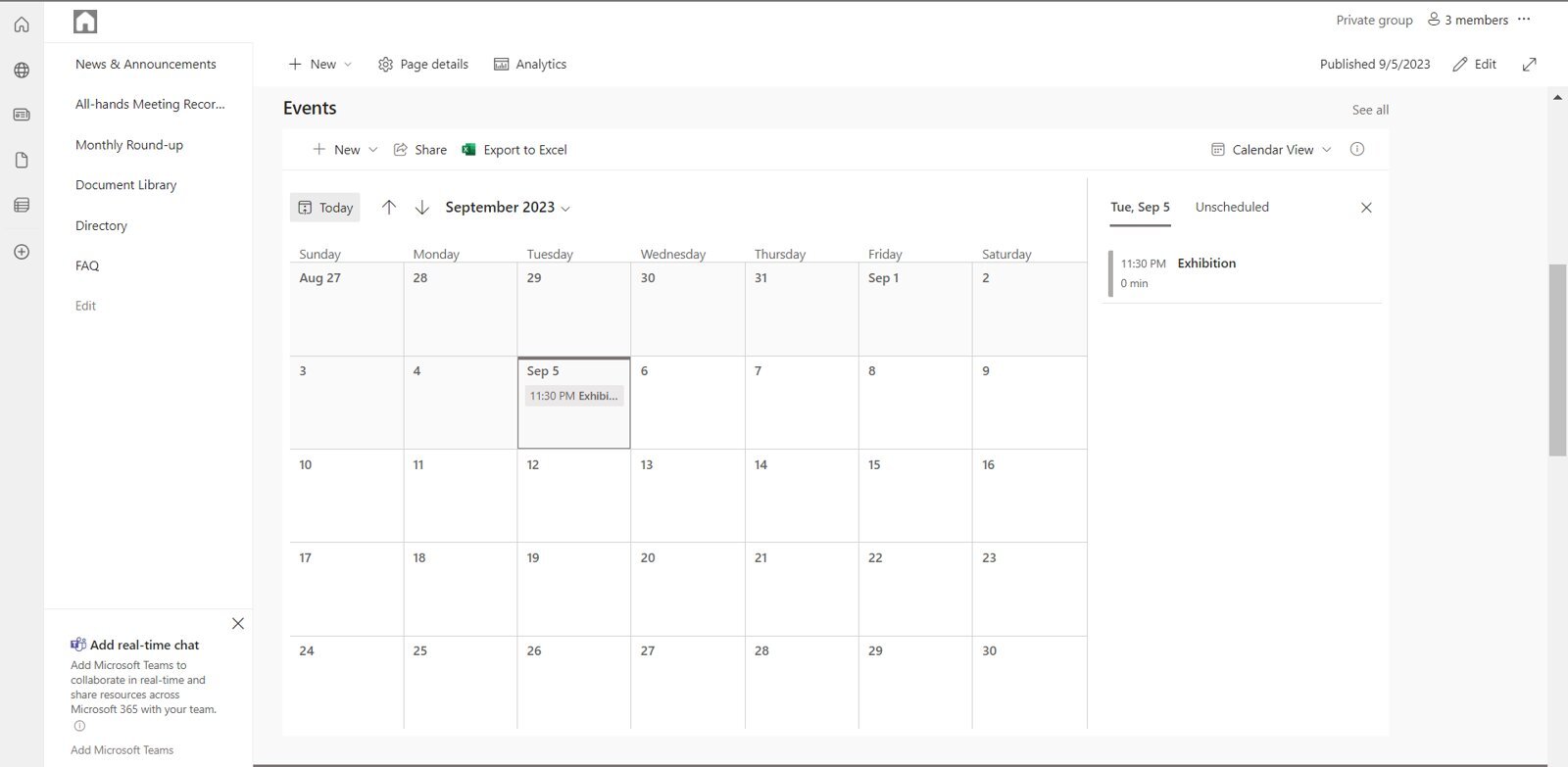Open FAQ navigation link
The height and width of the screenshot is (767, 1568).
coord(87,266)
